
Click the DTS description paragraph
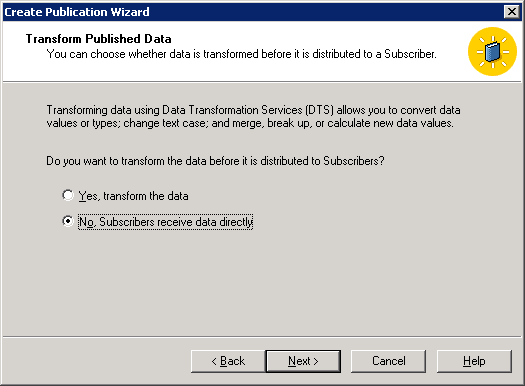coord(253,117)
